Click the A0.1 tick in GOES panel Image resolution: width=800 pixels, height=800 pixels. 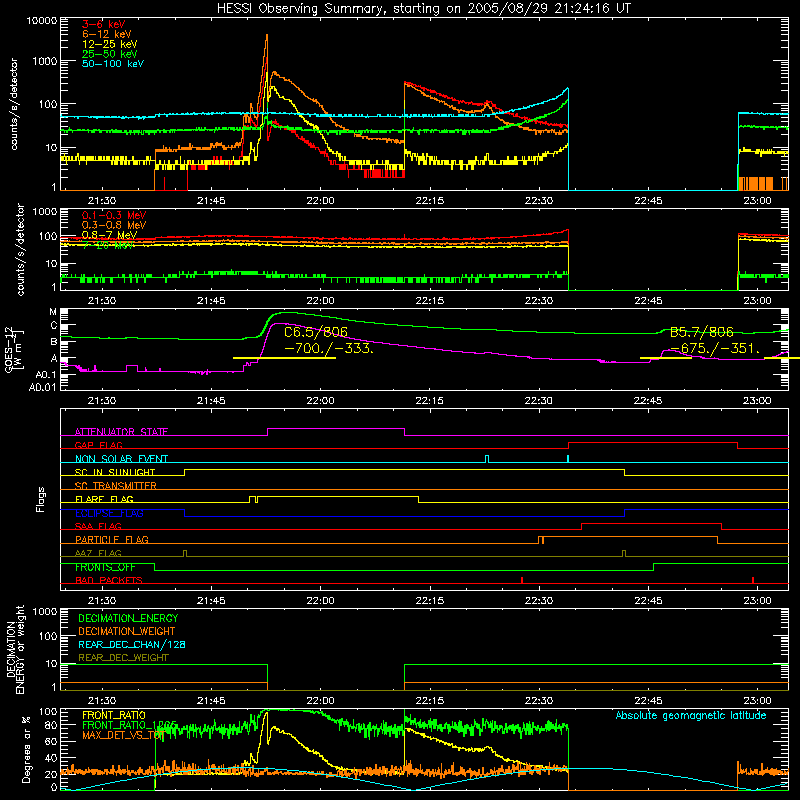pos(46,375)
